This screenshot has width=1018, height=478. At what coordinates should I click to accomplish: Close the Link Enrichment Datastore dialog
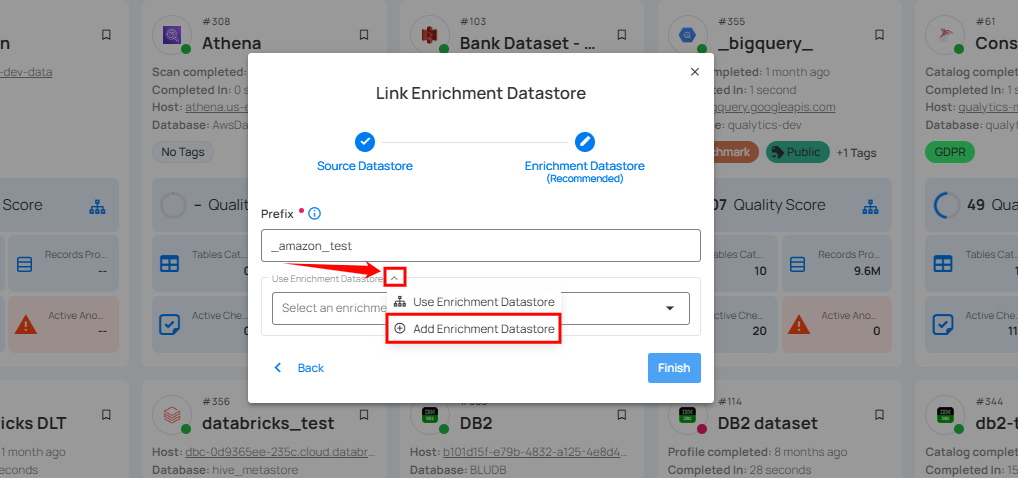point(695,72)
